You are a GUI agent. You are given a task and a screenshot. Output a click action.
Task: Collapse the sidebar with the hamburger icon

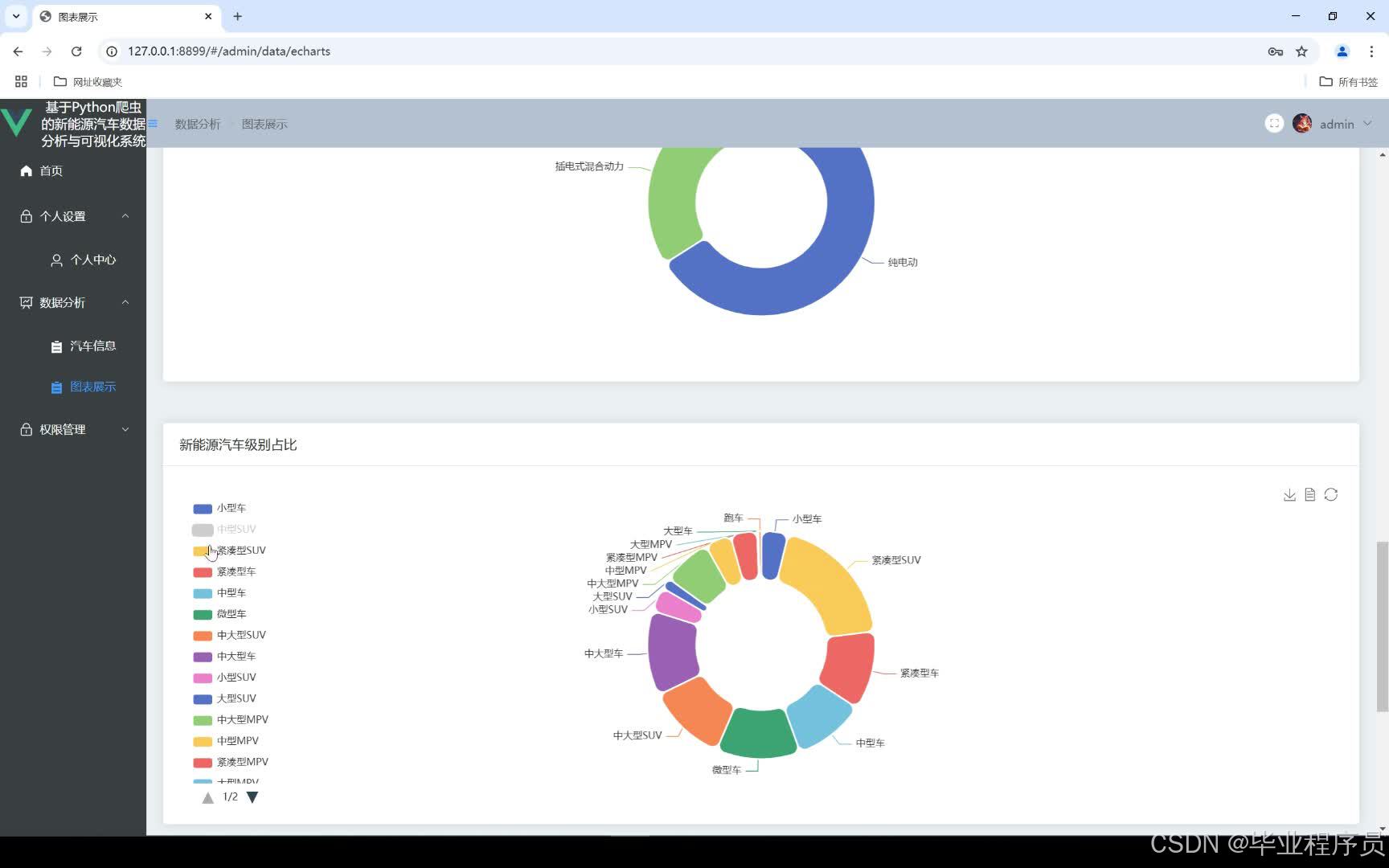coord(153,124)
